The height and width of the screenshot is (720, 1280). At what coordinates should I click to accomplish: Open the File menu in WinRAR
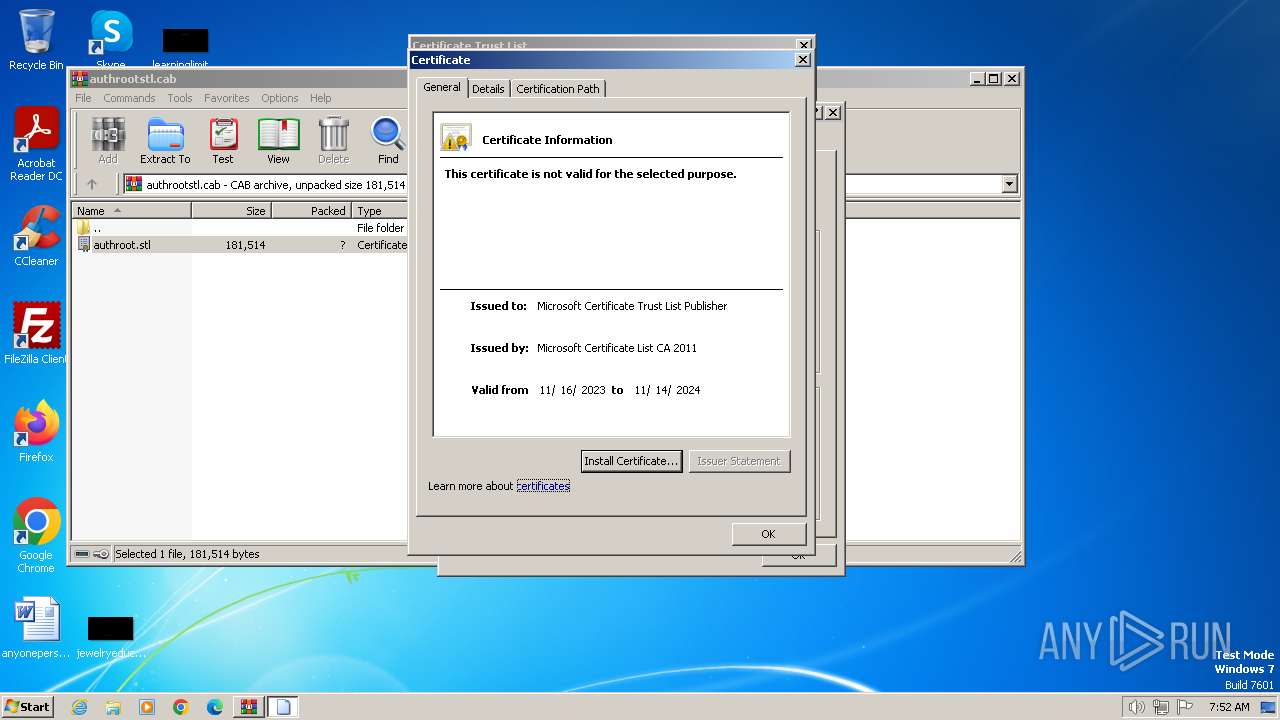coord(83,98)
